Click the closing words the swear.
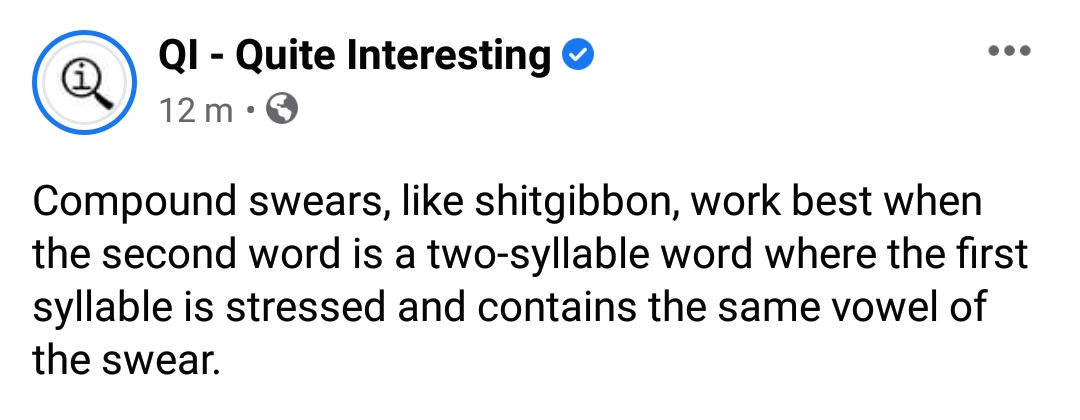The height and width of the screenshot is (420, 1080). click(x=126, y=359)
